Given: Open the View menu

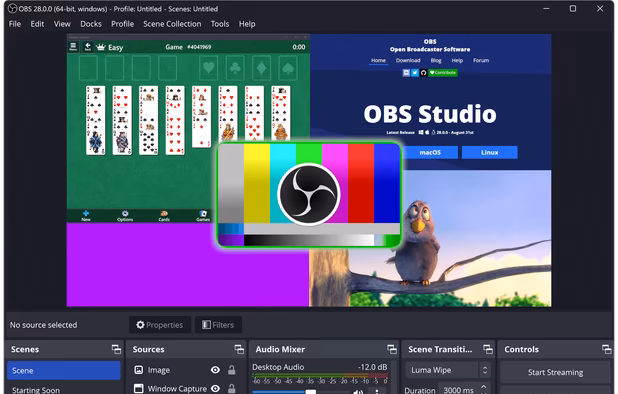Looking at the screenshot, I should click(x=62, y=24).
